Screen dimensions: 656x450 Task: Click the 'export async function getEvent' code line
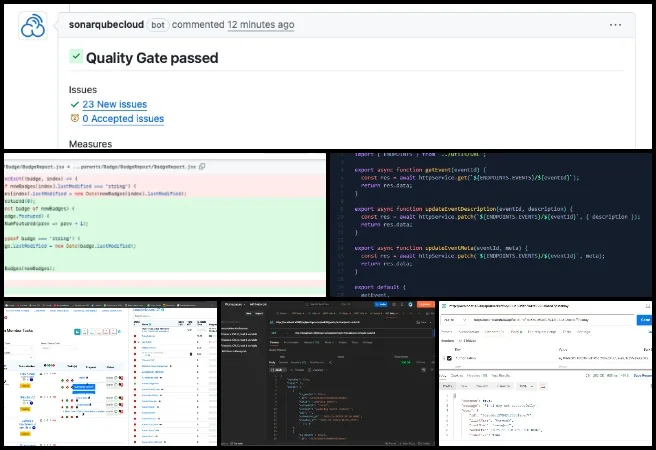pyautogui.click(x=420, y=170)
